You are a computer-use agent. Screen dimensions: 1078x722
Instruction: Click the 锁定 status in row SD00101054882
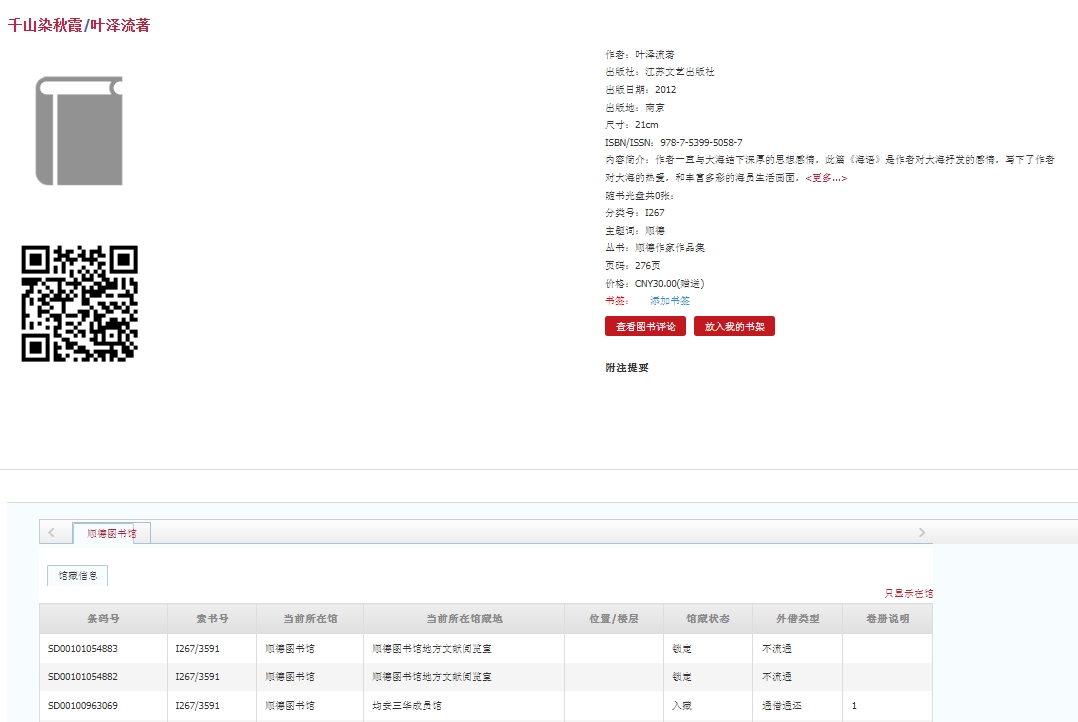[x=681, y=677]
